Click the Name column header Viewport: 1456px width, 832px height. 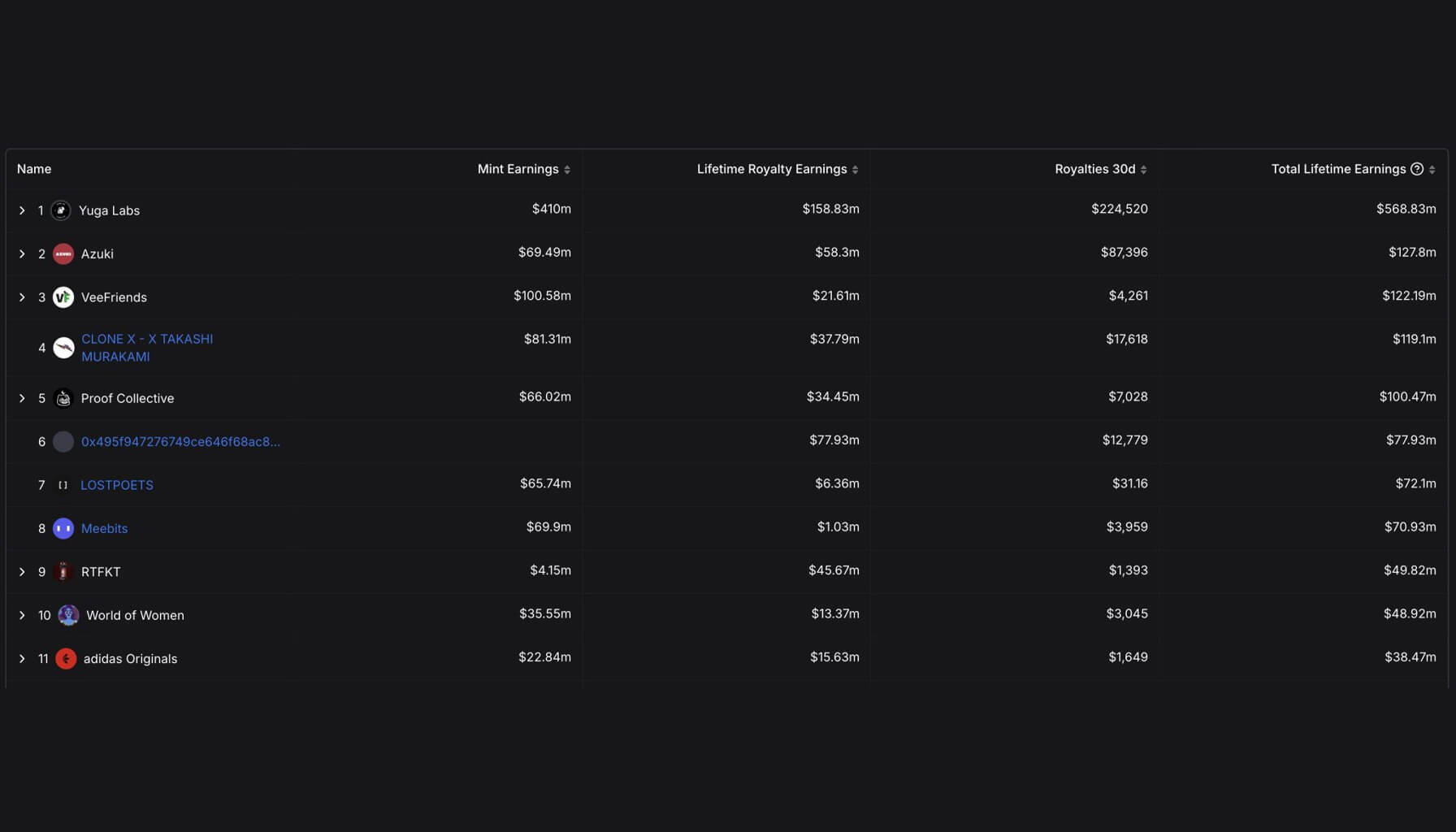click(x=34, y=169)
